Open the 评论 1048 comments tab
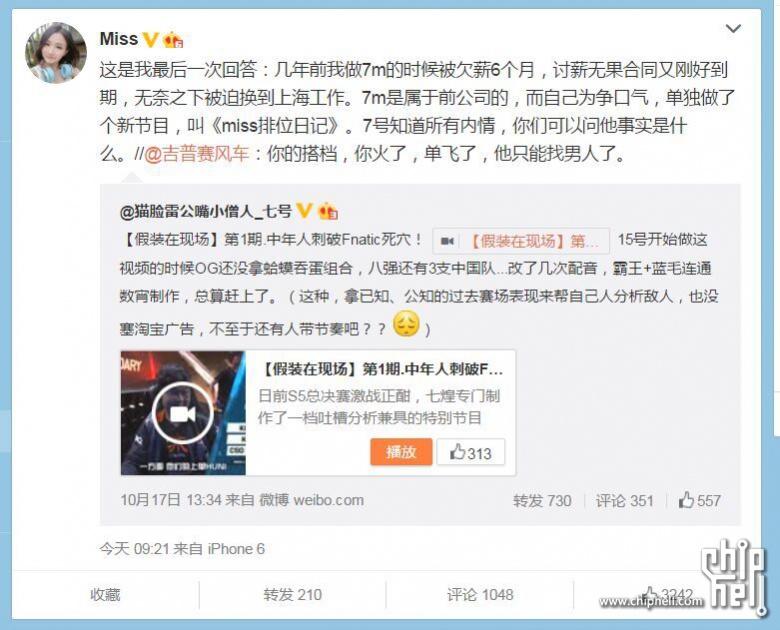 click(480, 595)
